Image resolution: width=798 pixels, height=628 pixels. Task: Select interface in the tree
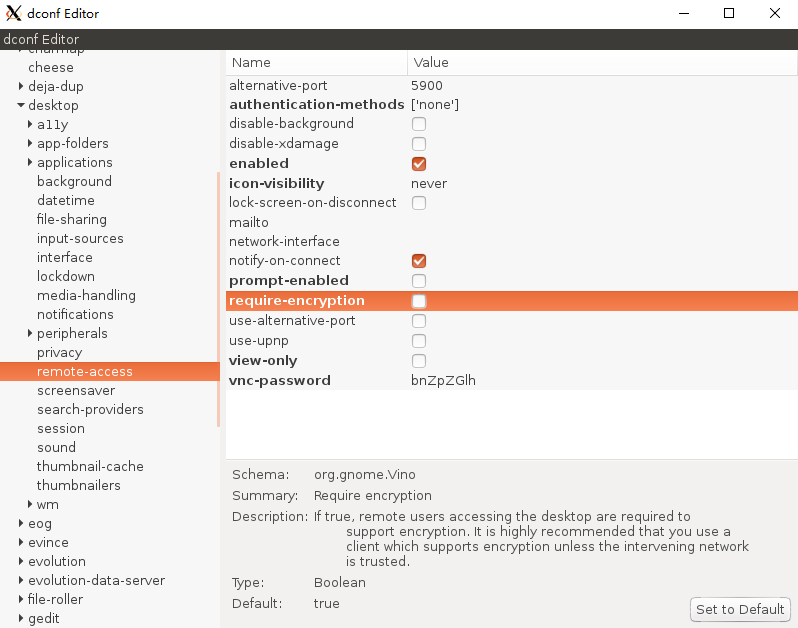65,257
